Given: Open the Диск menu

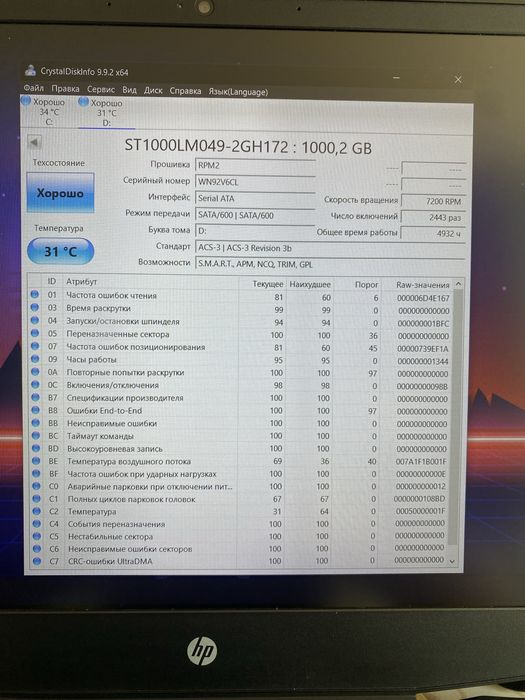Looking at the screenshot, I should pyautogui.click(x=153, y=90).
